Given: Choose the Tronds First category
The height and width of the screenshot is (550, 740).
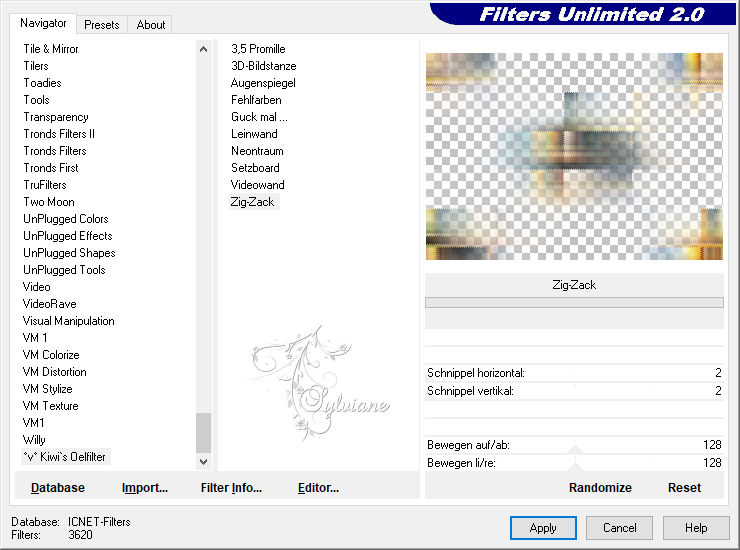Looking at the screenshot, I should tap(51, 168).
